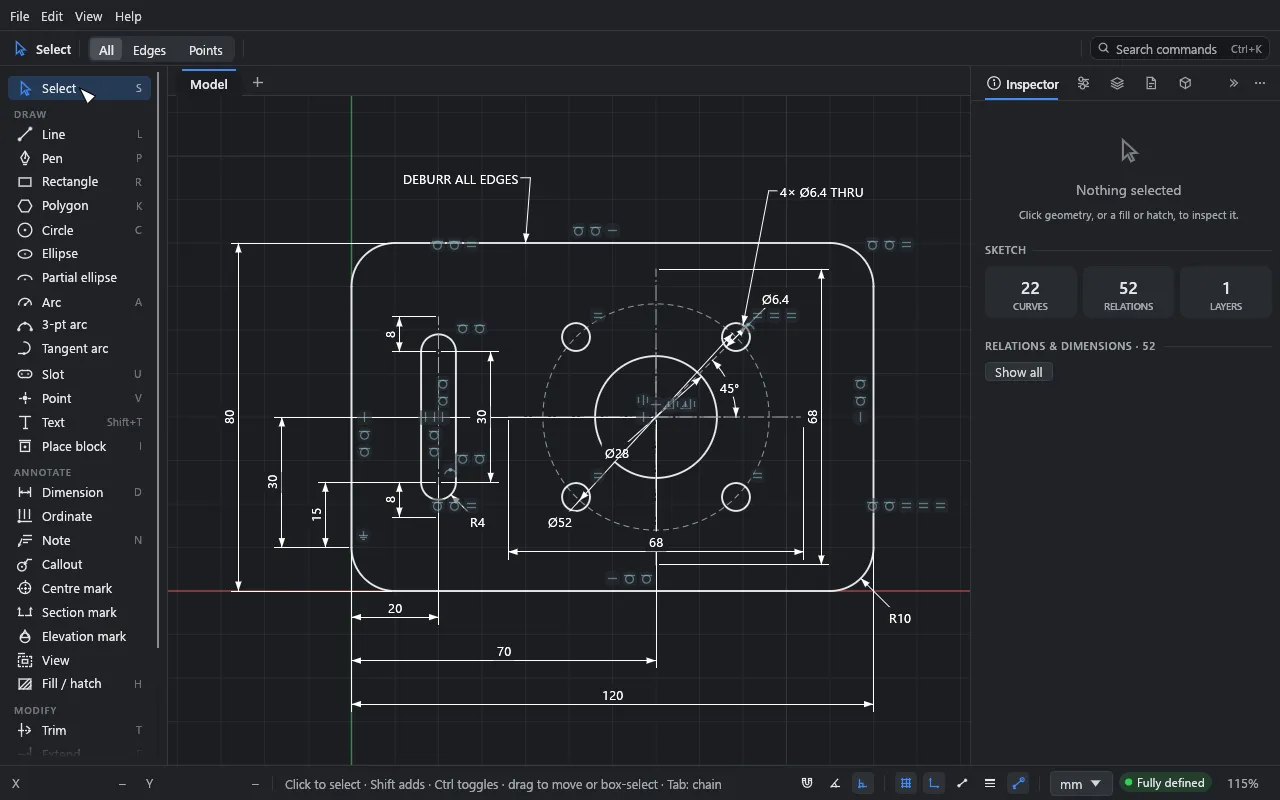Select the Fill / hatch tool
The image size is (1280, 800).
(x=80, y=684)
